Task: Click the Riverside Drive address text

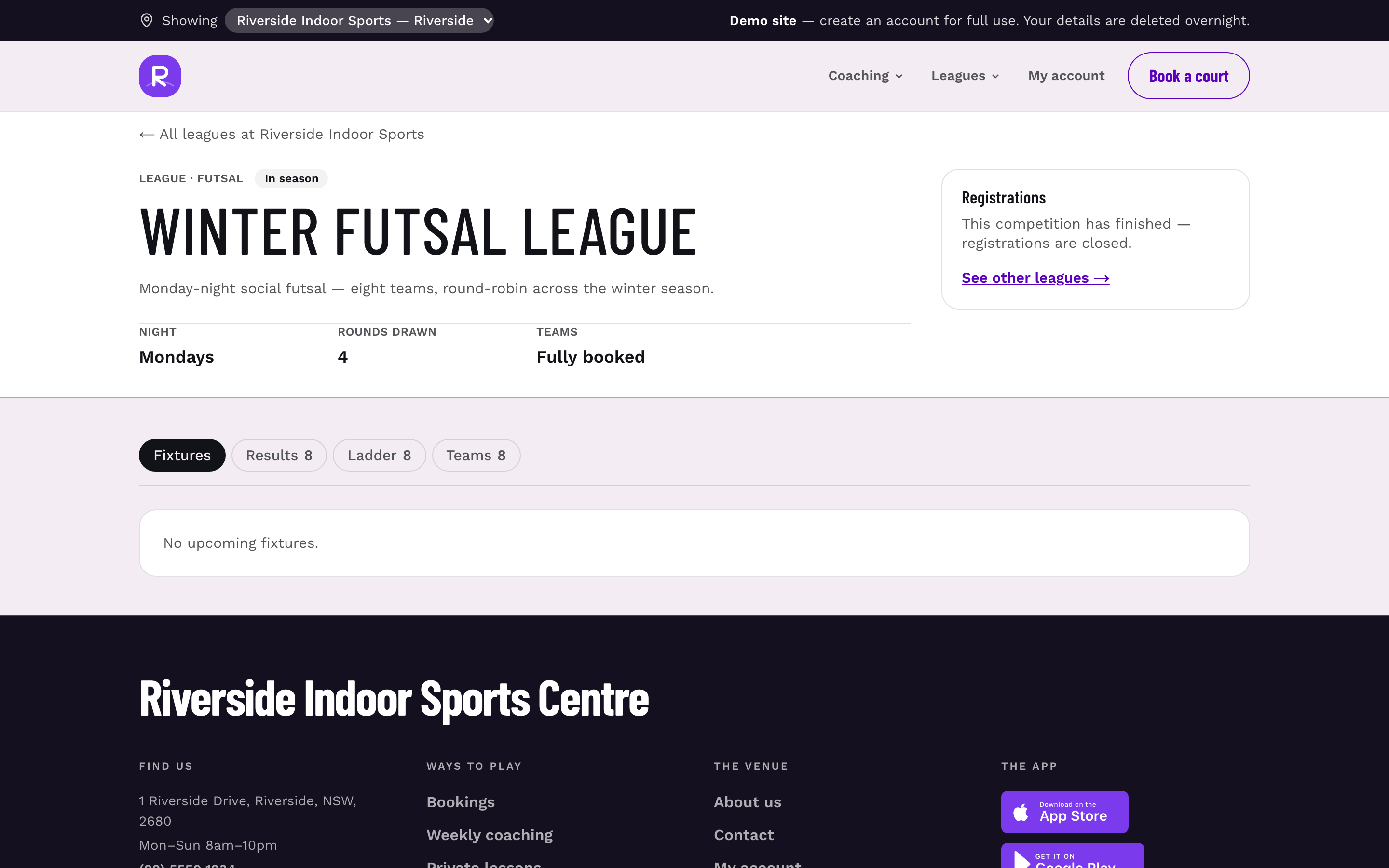Action: tap(248, 811)
